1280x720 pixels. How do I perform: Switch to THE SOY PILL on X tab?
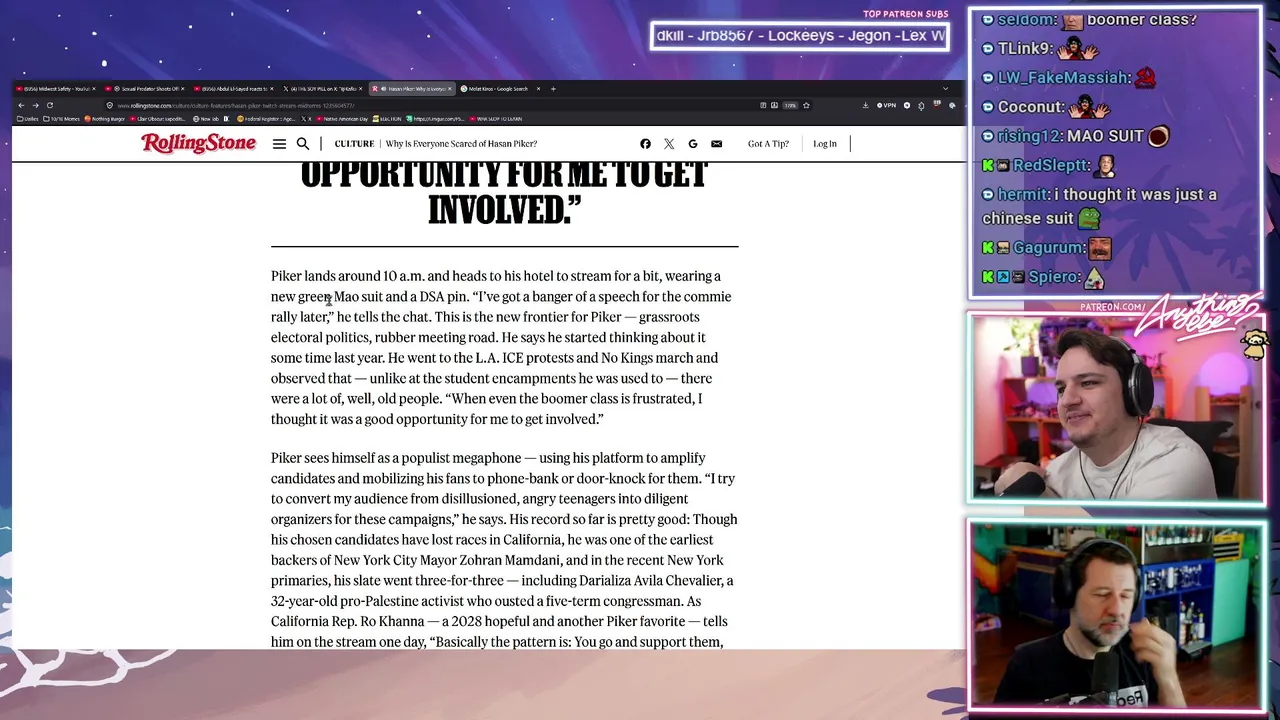[x=322, y=89]
